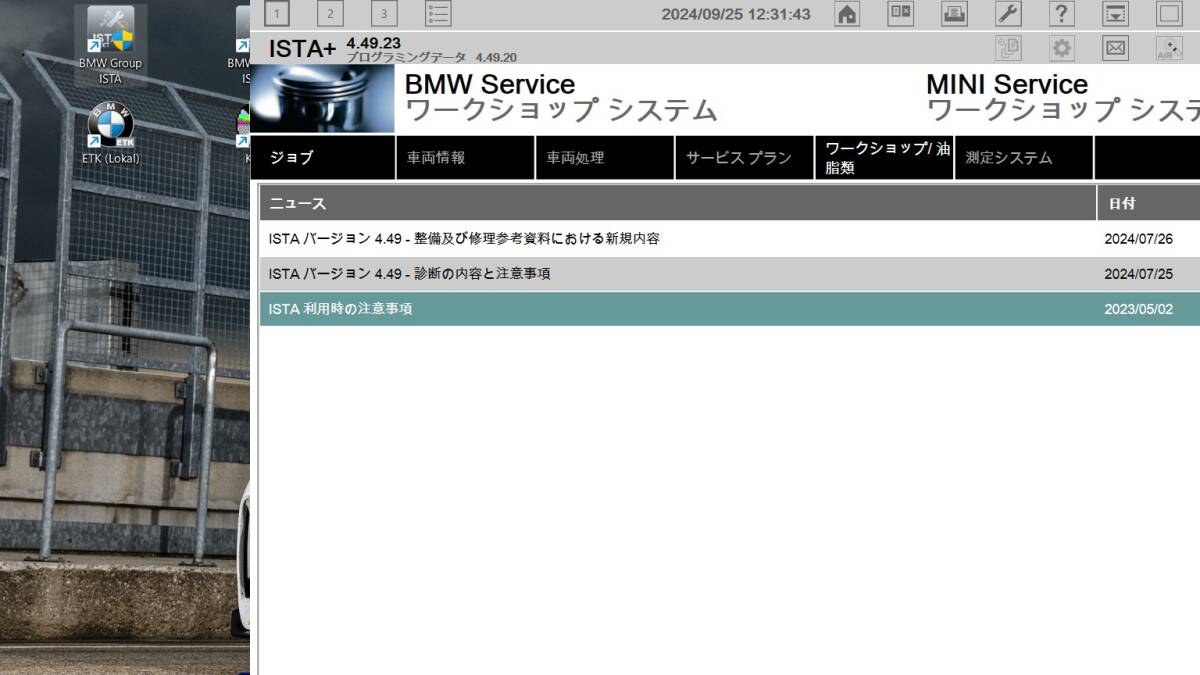Click the programming data icon above settings gear
1200x675 pixels.
click(1008, 47)
